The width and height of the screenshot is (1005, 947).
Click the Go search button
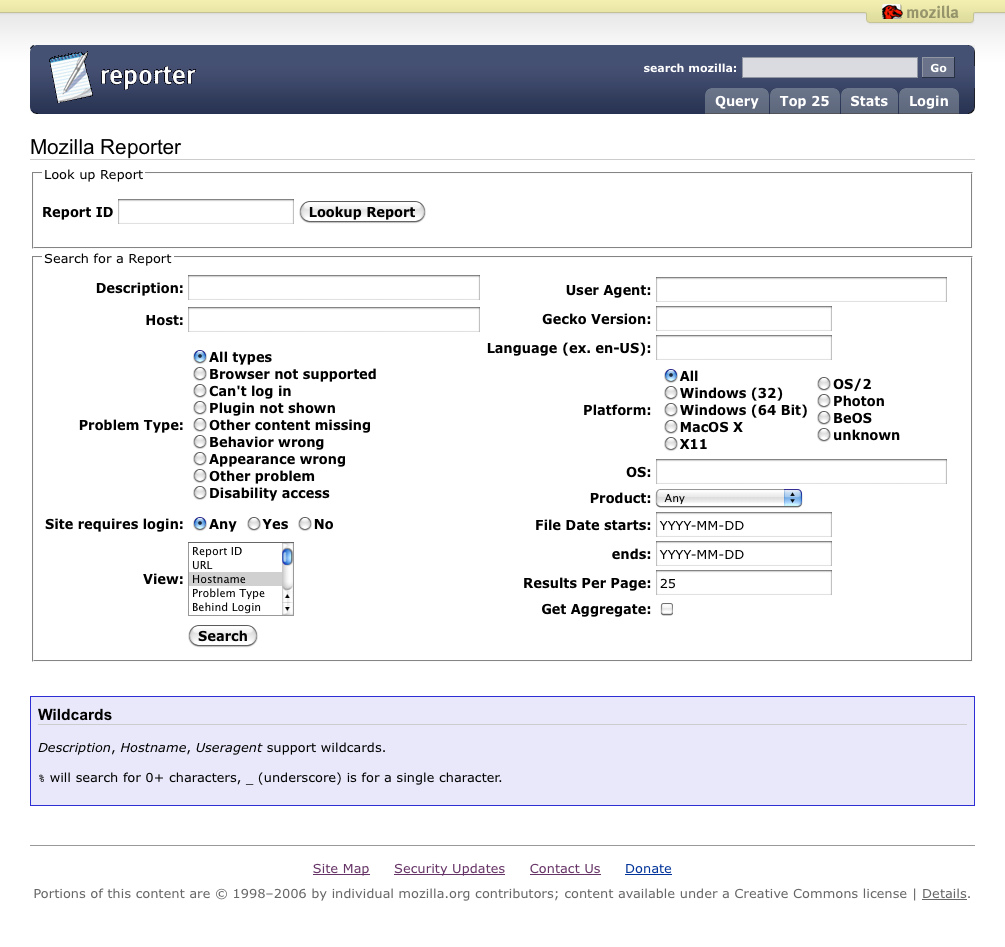(x=938, y=68)
